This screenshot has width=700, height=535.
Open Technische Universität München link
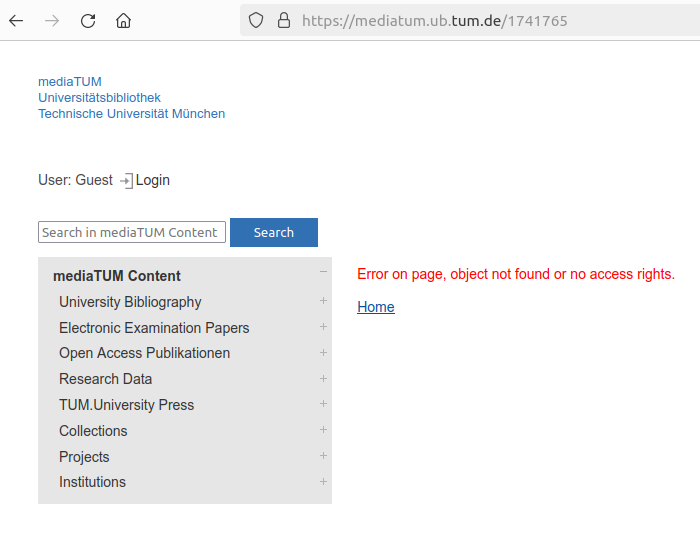pyautogui.click(x=131, y=114)
